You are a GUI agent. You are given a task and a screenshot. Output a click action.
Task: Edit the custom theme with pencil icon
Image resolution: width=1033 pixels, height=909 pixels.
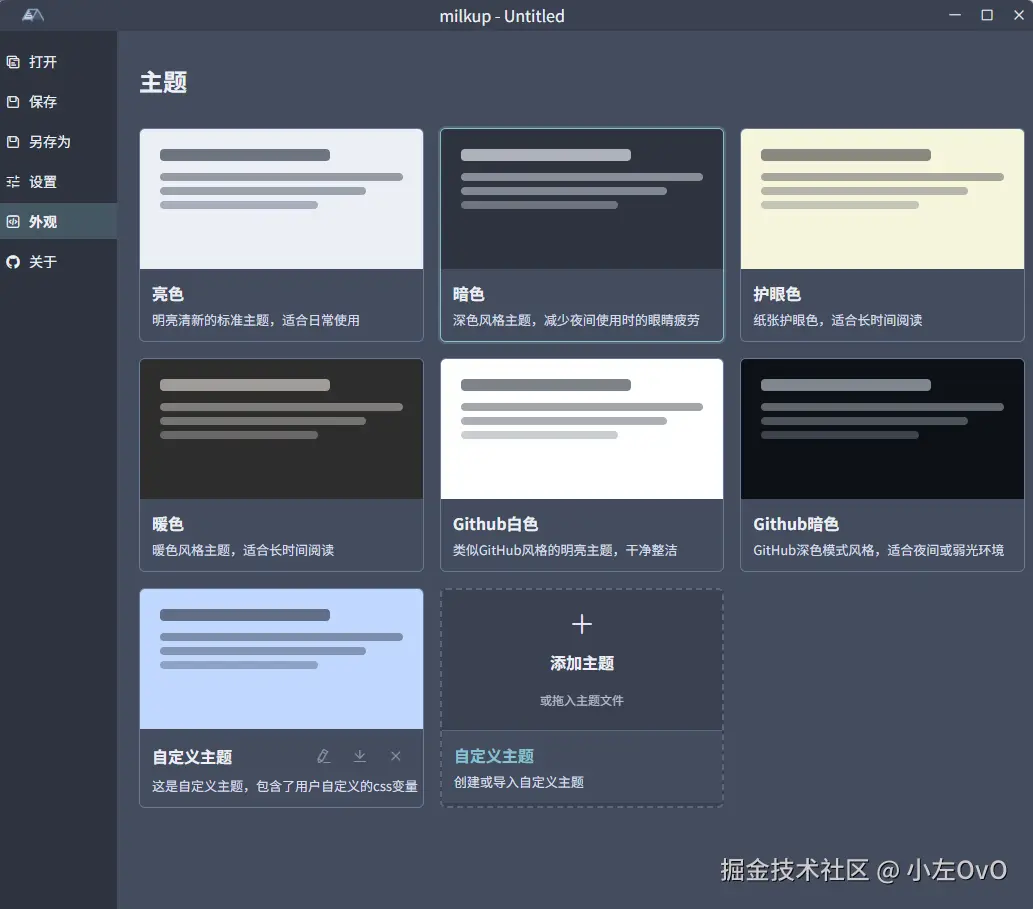(x=323, y=756)
